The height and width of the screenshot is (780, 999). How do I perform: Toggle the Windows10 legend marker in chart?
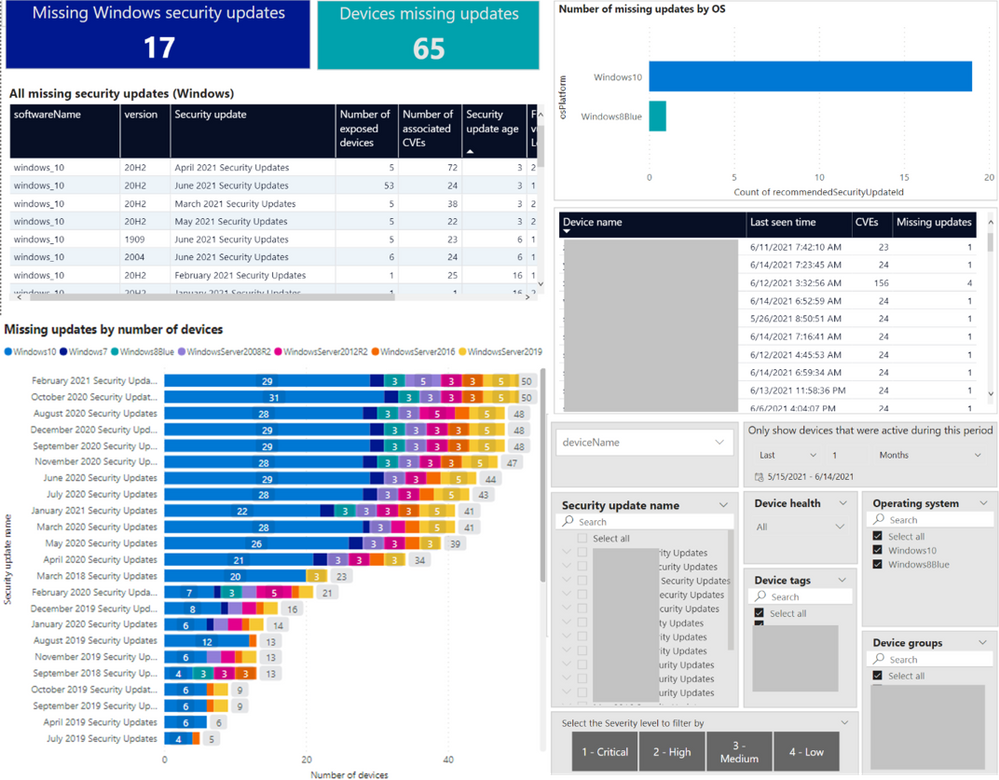point(10,352)
